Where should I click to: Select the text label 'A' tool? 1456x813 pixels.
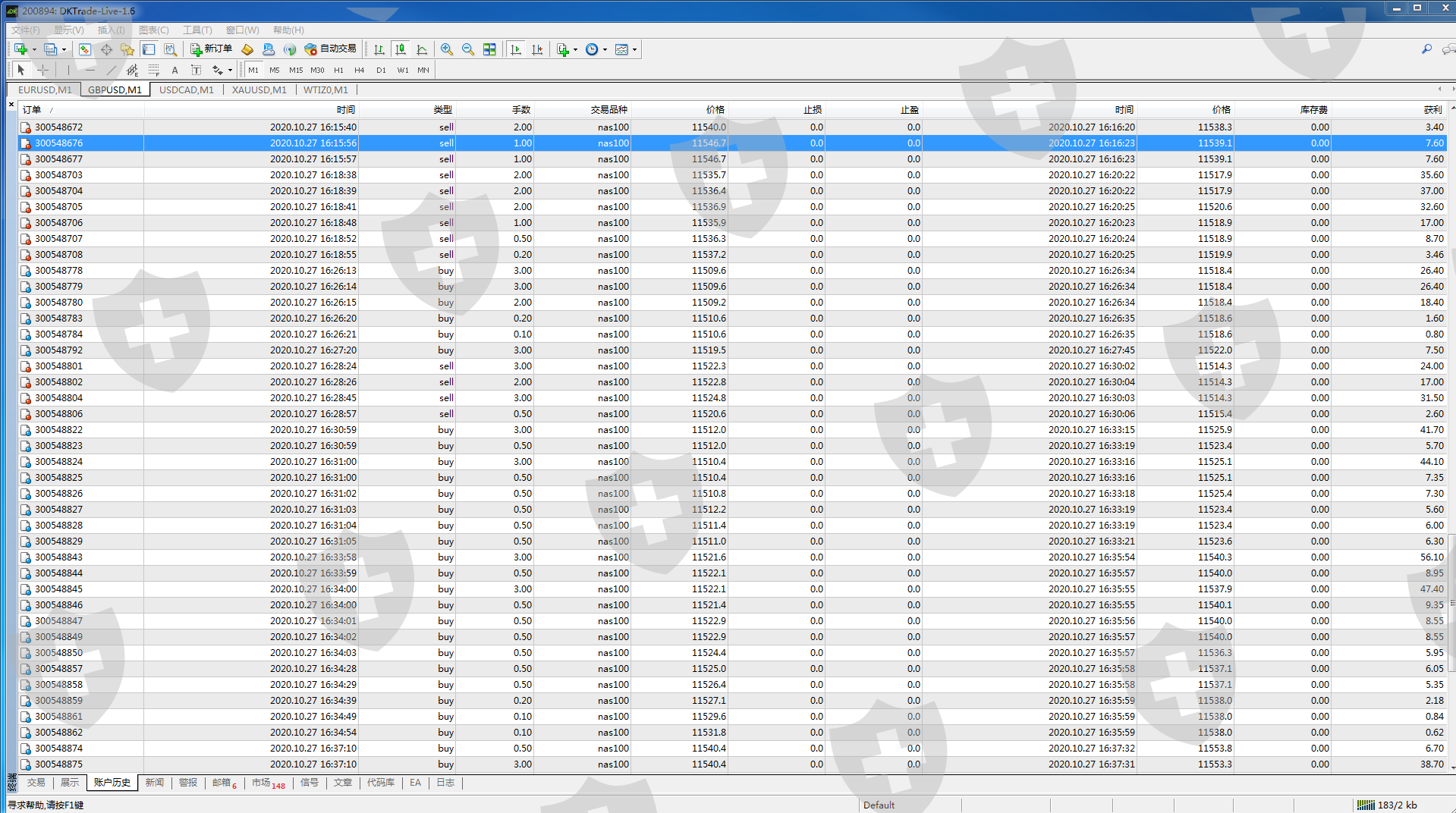pos(175,70)
